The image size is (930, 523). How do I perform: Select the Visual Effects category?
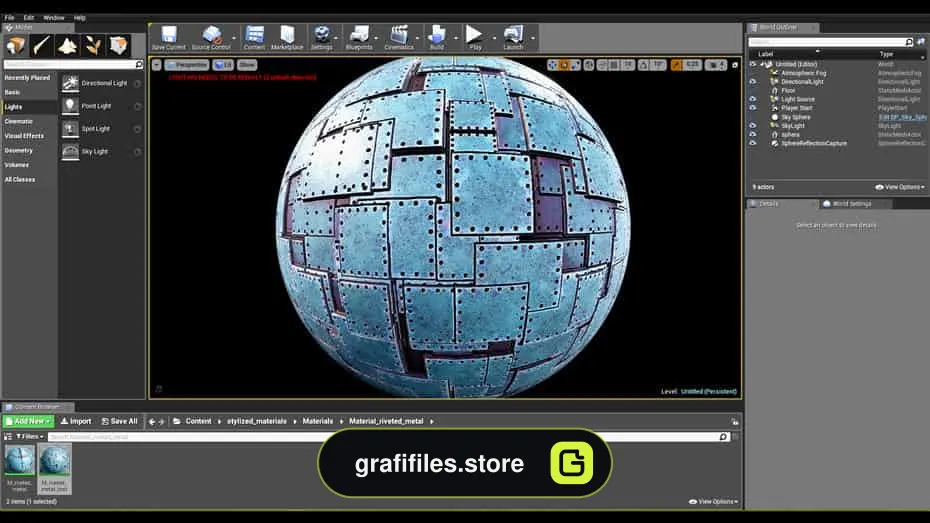coord(24,136)
